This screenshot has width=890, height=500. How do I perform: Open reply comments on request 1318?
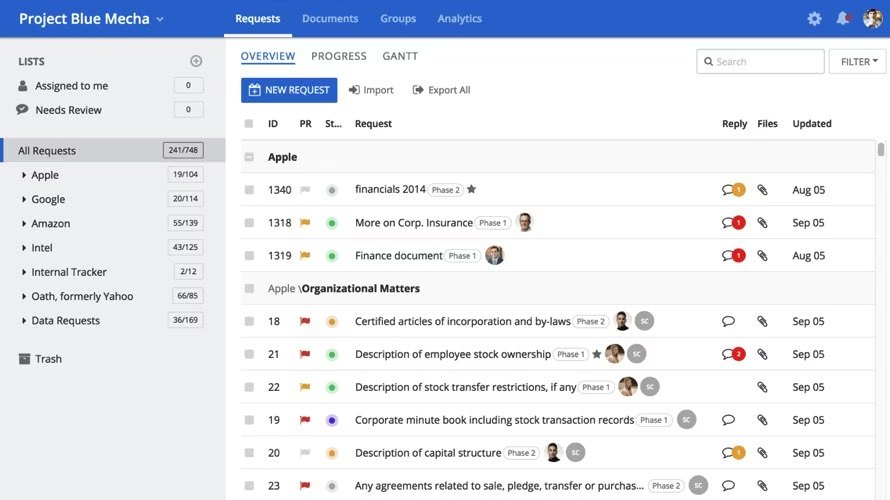pyautogui.click(x=733, y=223)
